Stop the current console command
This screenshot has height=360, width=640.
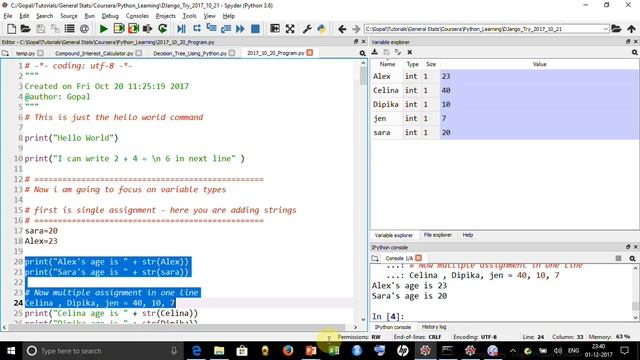coord(618,258)
